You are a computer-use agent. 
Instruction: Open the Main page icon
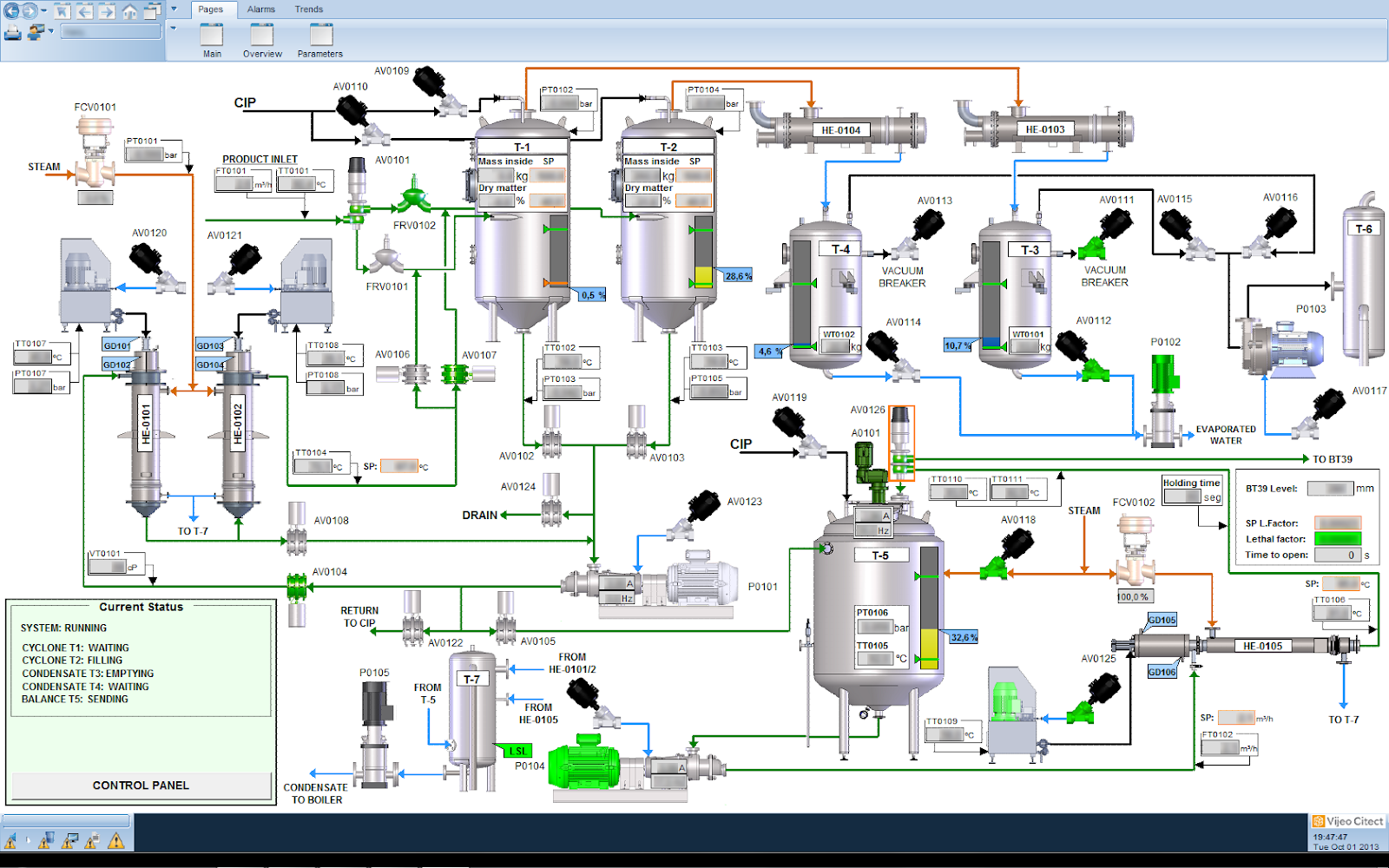point(212,36)
